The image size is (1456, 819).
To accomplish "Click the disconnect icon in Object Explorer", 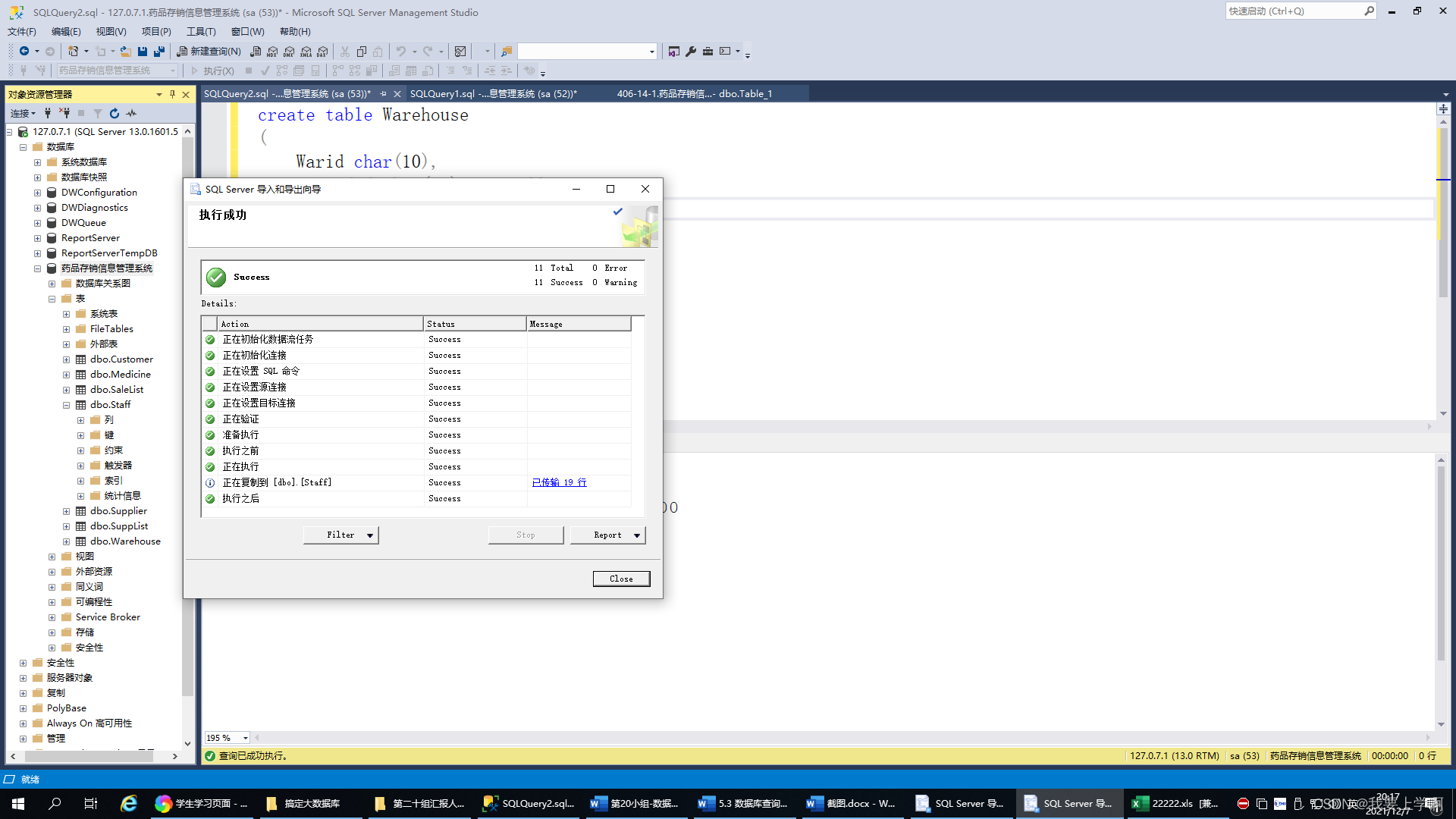I will 64,113.
